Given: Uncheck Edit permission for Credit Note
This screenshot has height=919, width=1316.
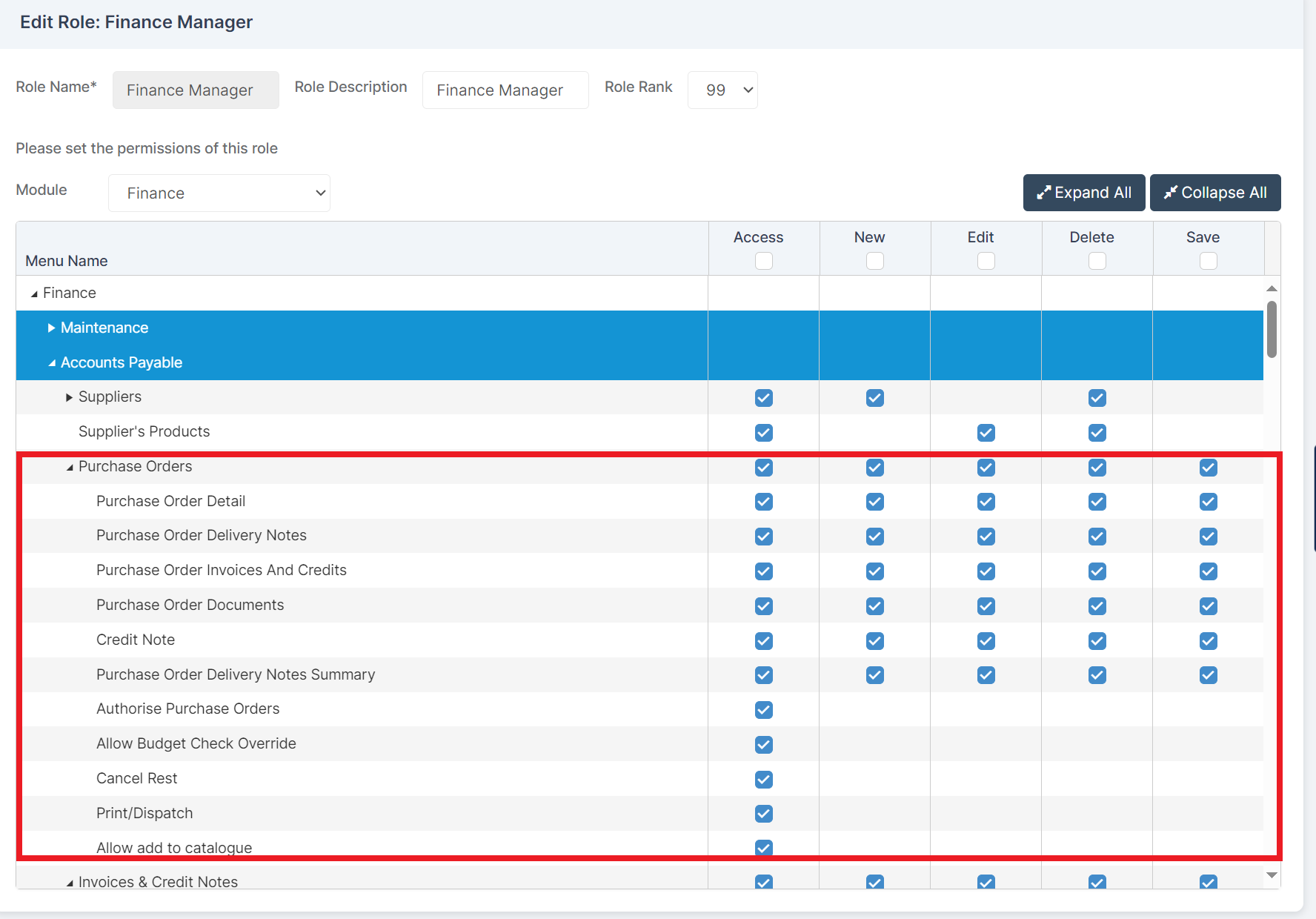Looking at the screenshot, I should point(986,640).
